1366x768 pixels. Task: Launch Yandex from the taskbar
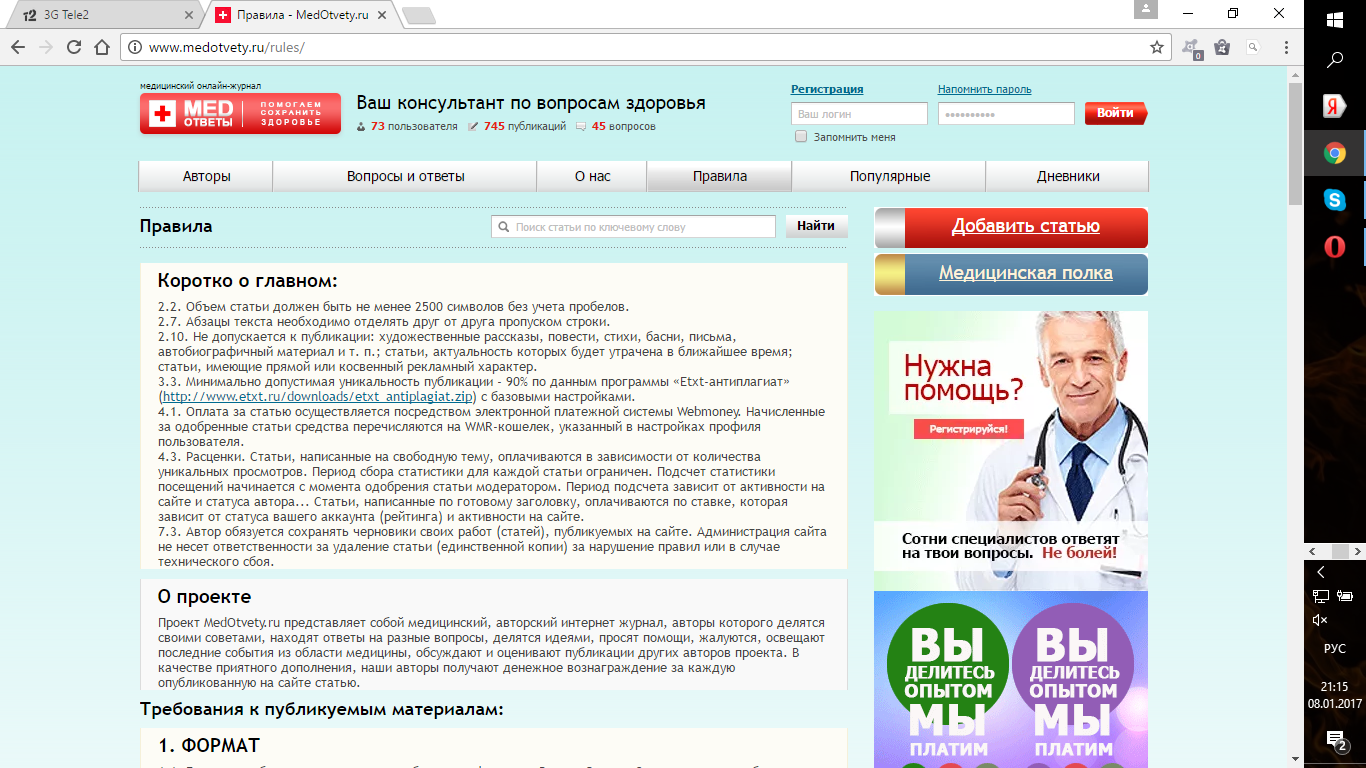[1334, 106]
